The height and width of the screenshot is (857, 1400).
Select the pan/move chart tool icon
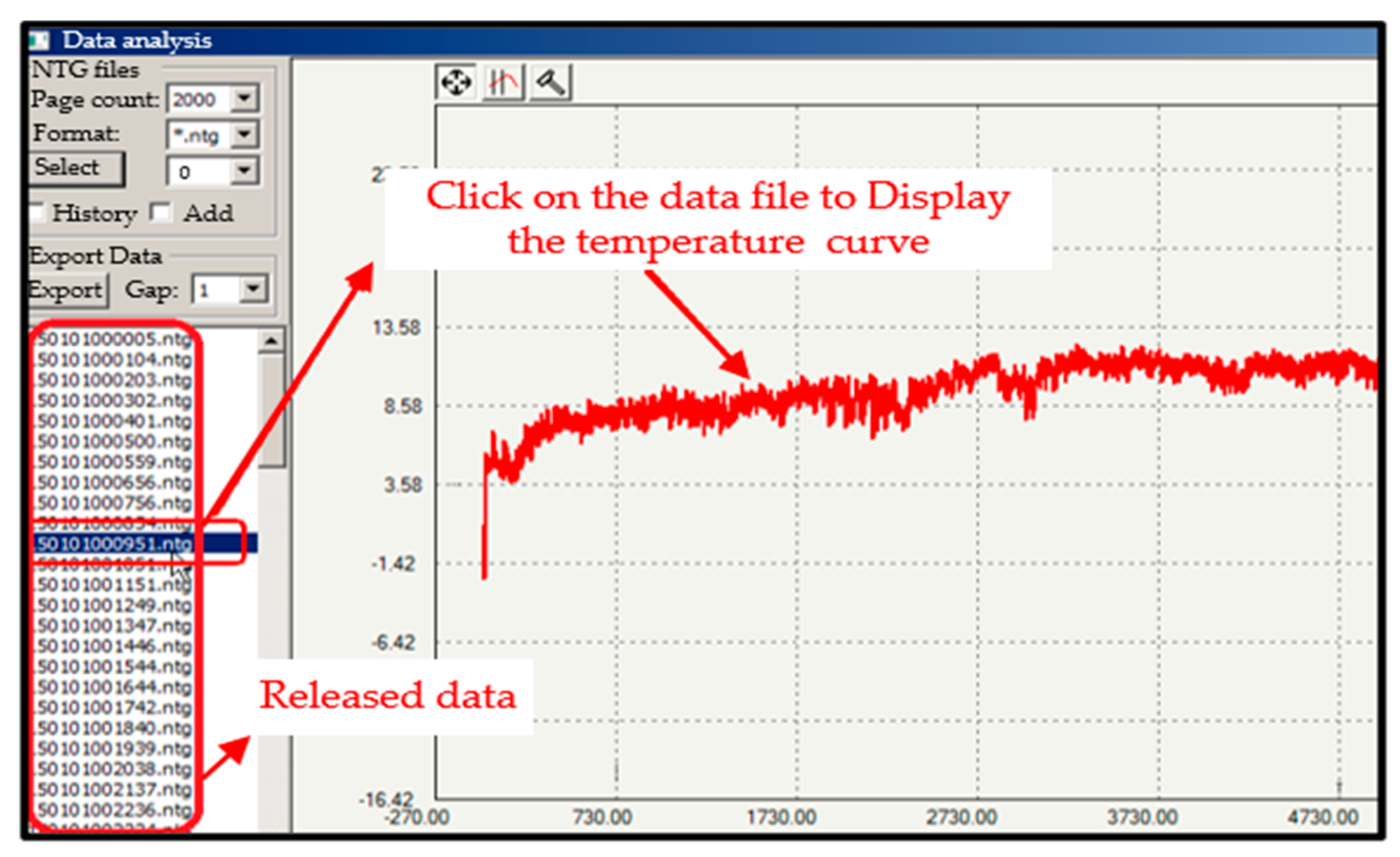pyautogui.click(x=456, y=83)
